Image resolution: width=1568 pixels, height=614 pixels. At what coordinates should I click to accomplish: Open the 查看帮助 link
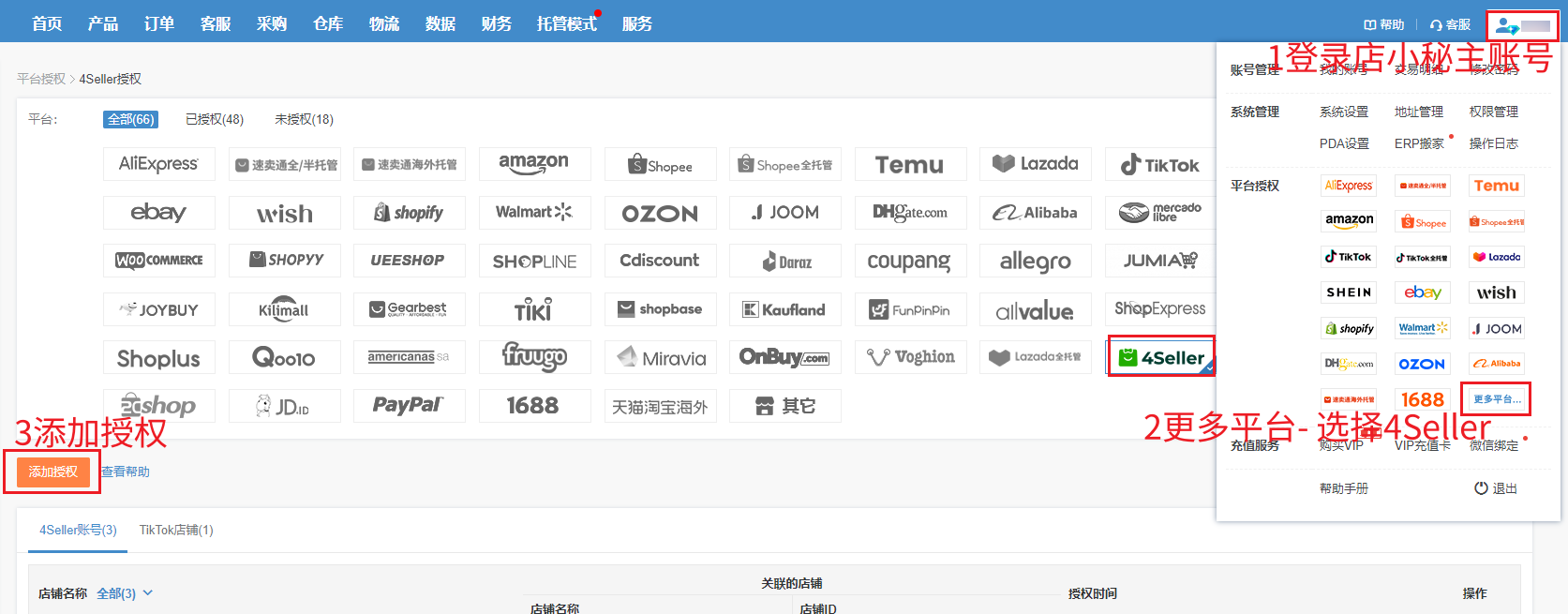click(126, 472)
